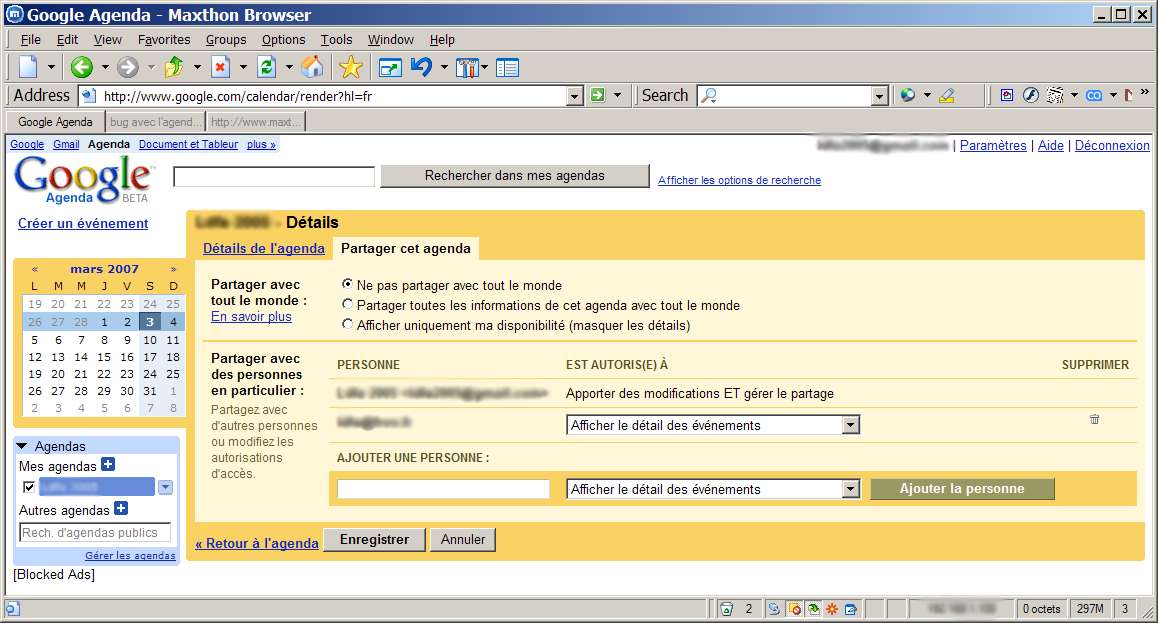
Task: Open the Address bar history dropdown
Action: [575, 96]
